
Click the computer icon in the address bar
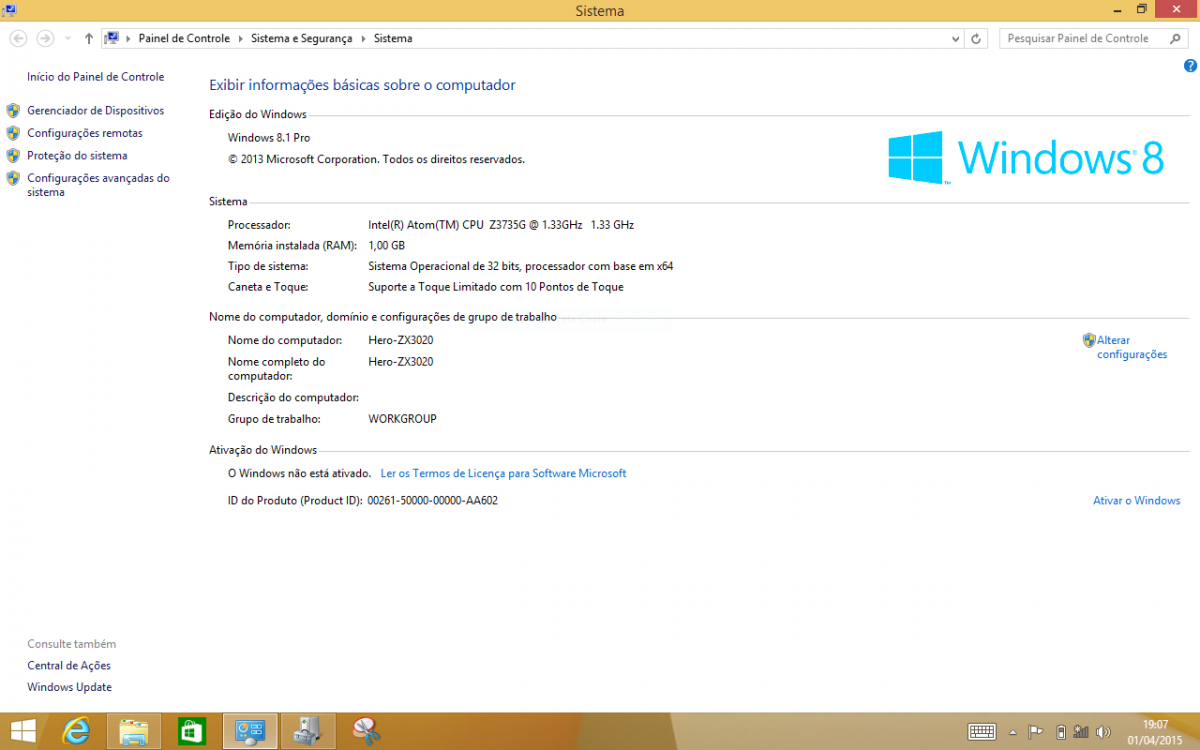point(113,38)
